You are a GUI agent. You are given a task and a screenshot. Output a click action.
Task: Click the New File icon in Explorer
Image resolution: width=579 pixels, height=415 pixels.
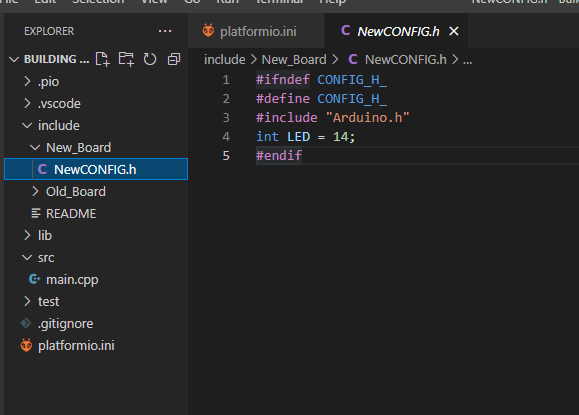point(102,59)
